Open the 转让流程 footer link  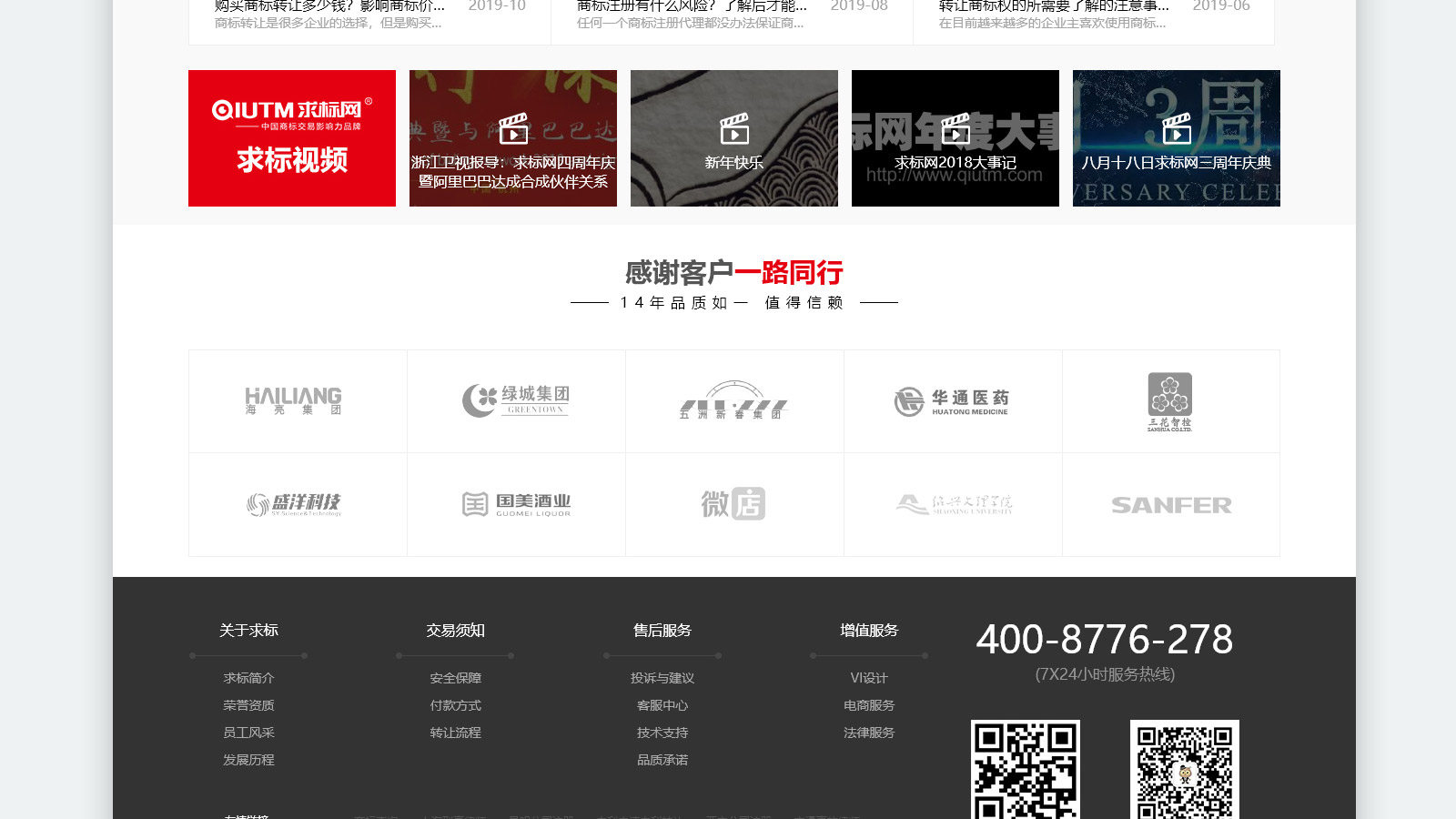coord(455,733)
